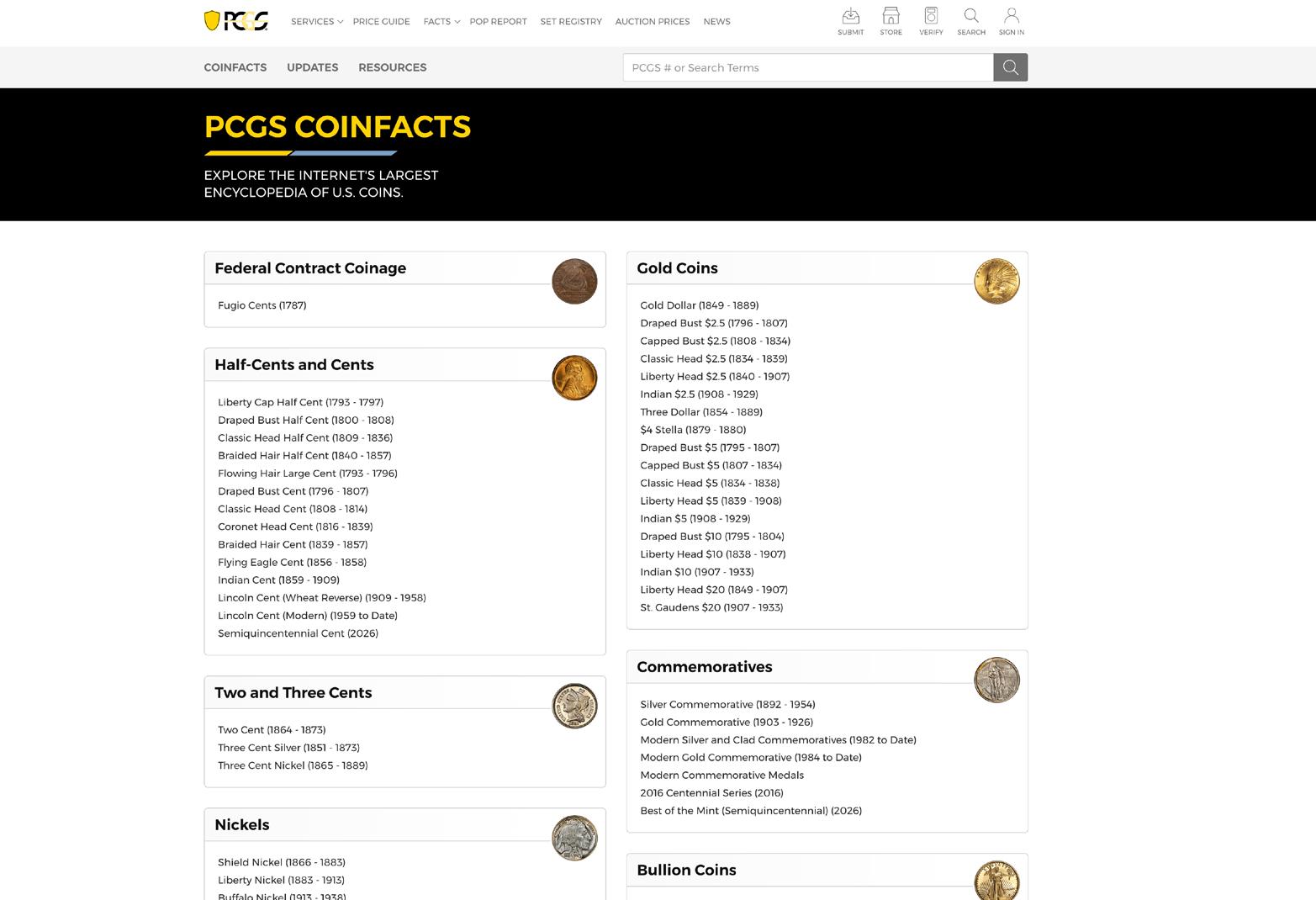The image size is (1316, 900).
Task: Open the Store icon in header
Action: click(891, 21)
